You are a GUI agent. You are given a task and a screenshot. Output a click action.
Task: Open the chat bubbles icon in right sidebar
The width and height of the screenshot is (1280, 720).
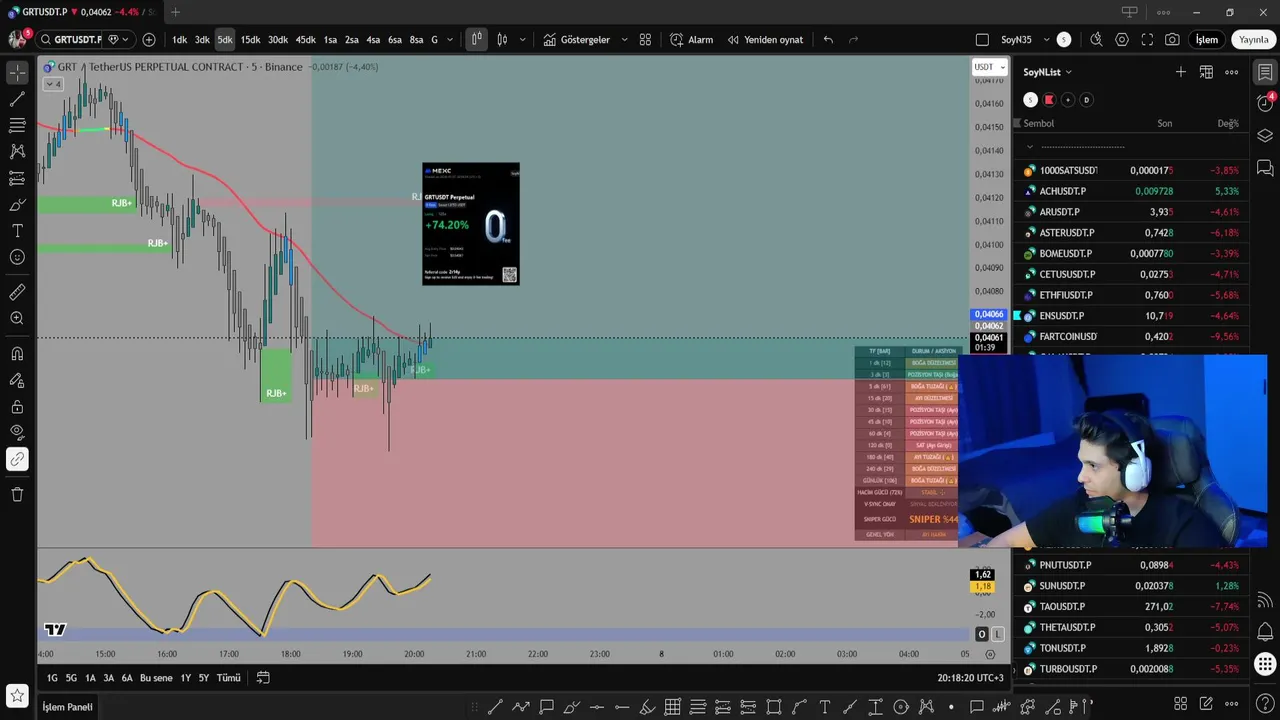coord(1265,167)
